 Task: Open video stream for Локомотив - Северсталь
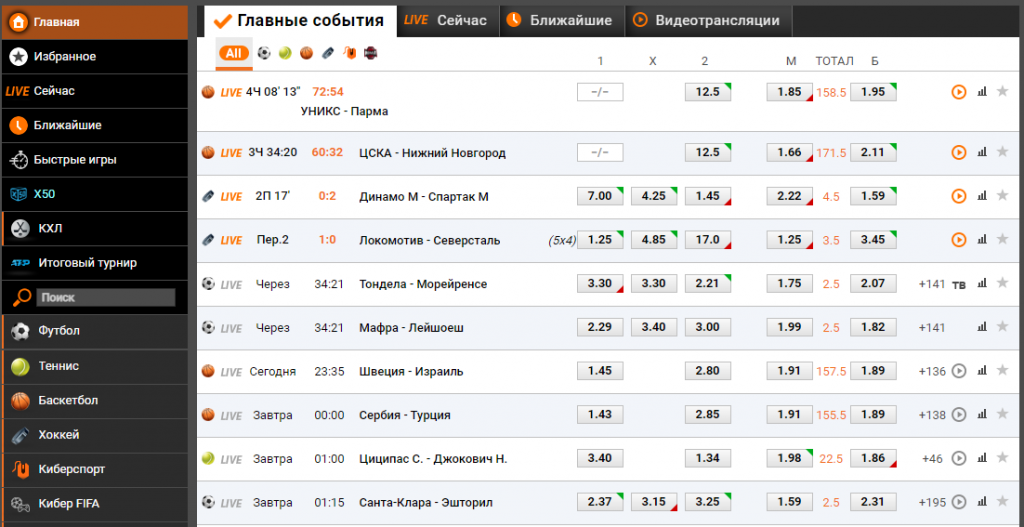pos(958,240)
